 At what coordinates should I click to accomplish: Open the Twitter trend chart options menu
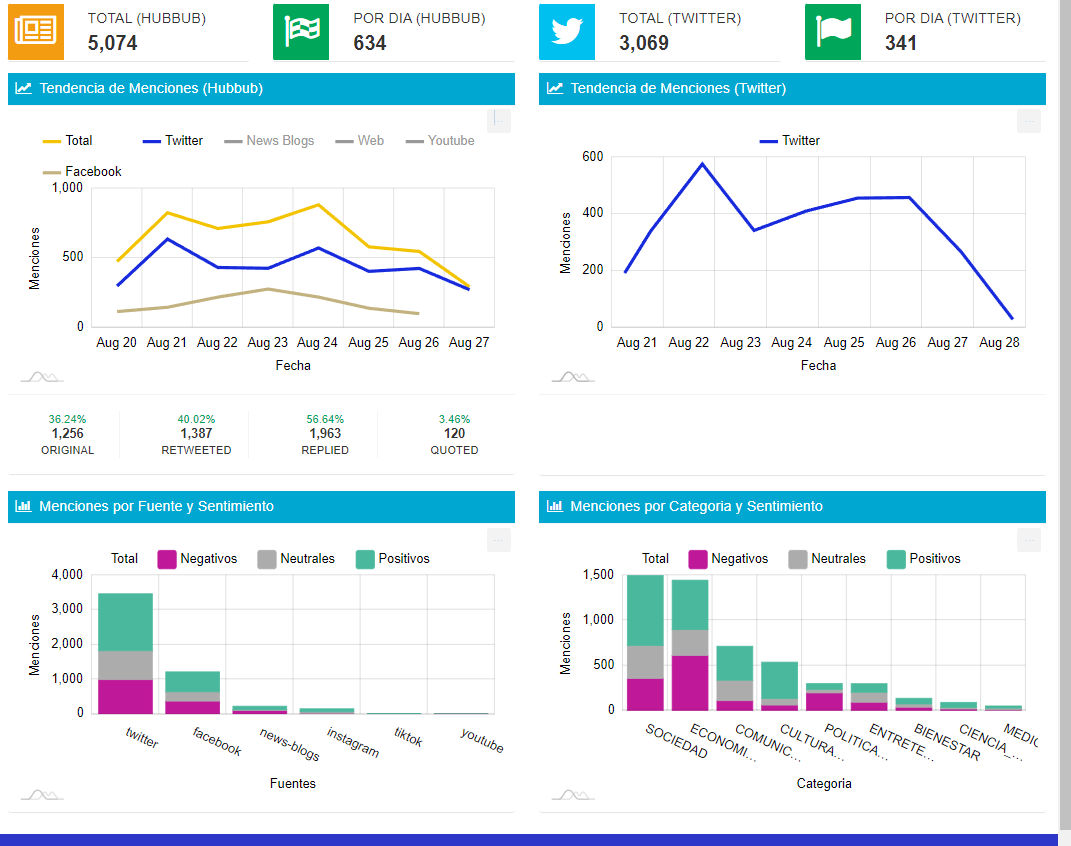[x=1029, y=121]
